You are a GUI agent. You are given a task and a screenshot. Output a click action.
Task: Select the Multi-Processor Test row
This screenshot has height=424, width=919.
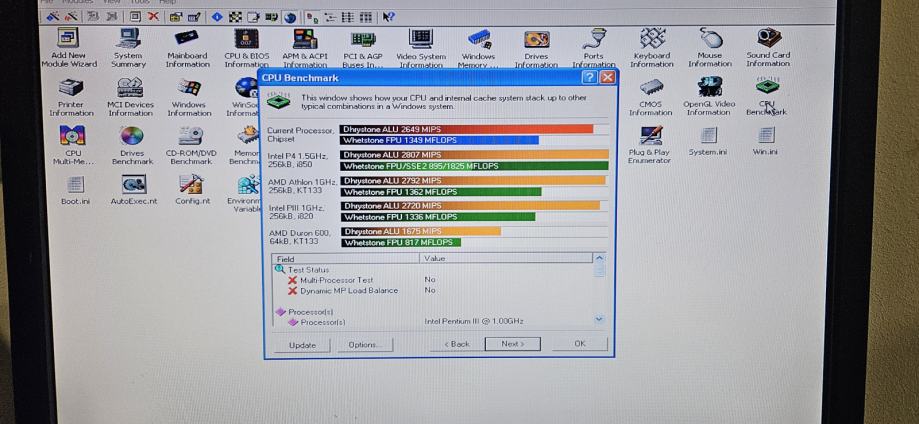[x=433, y=280]
